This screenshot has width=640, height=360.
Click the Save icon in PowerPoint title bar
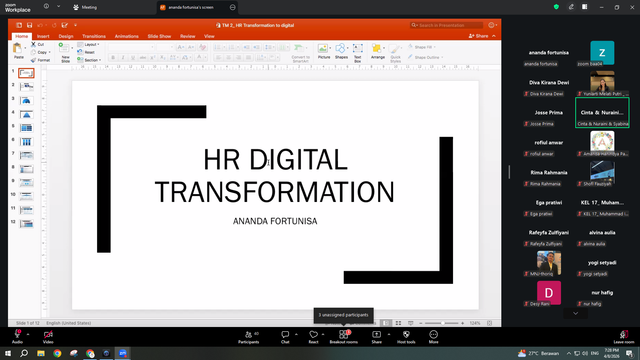29,25
